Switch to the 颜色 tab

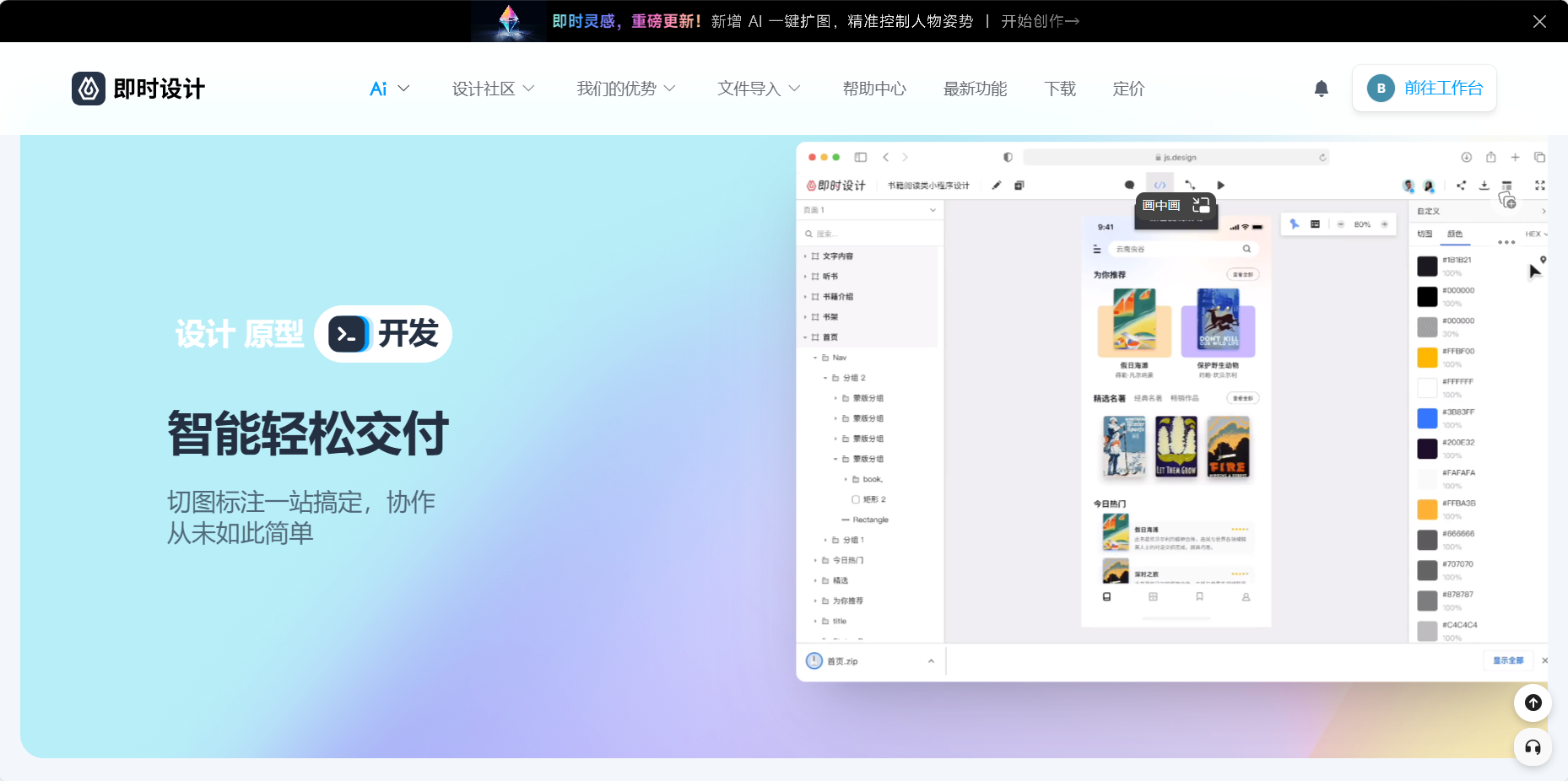coord(1455,234)
